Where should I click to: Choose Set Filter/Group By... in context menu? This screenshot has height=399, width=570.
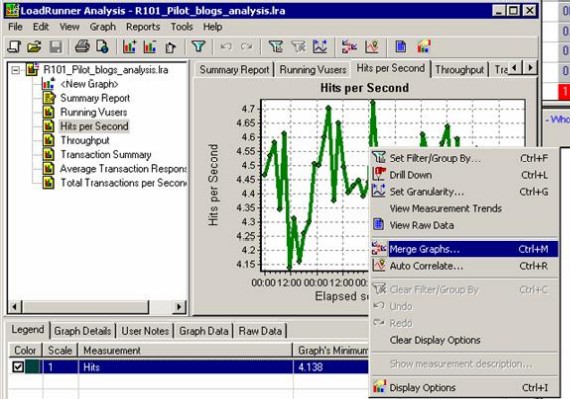(464, 158)
